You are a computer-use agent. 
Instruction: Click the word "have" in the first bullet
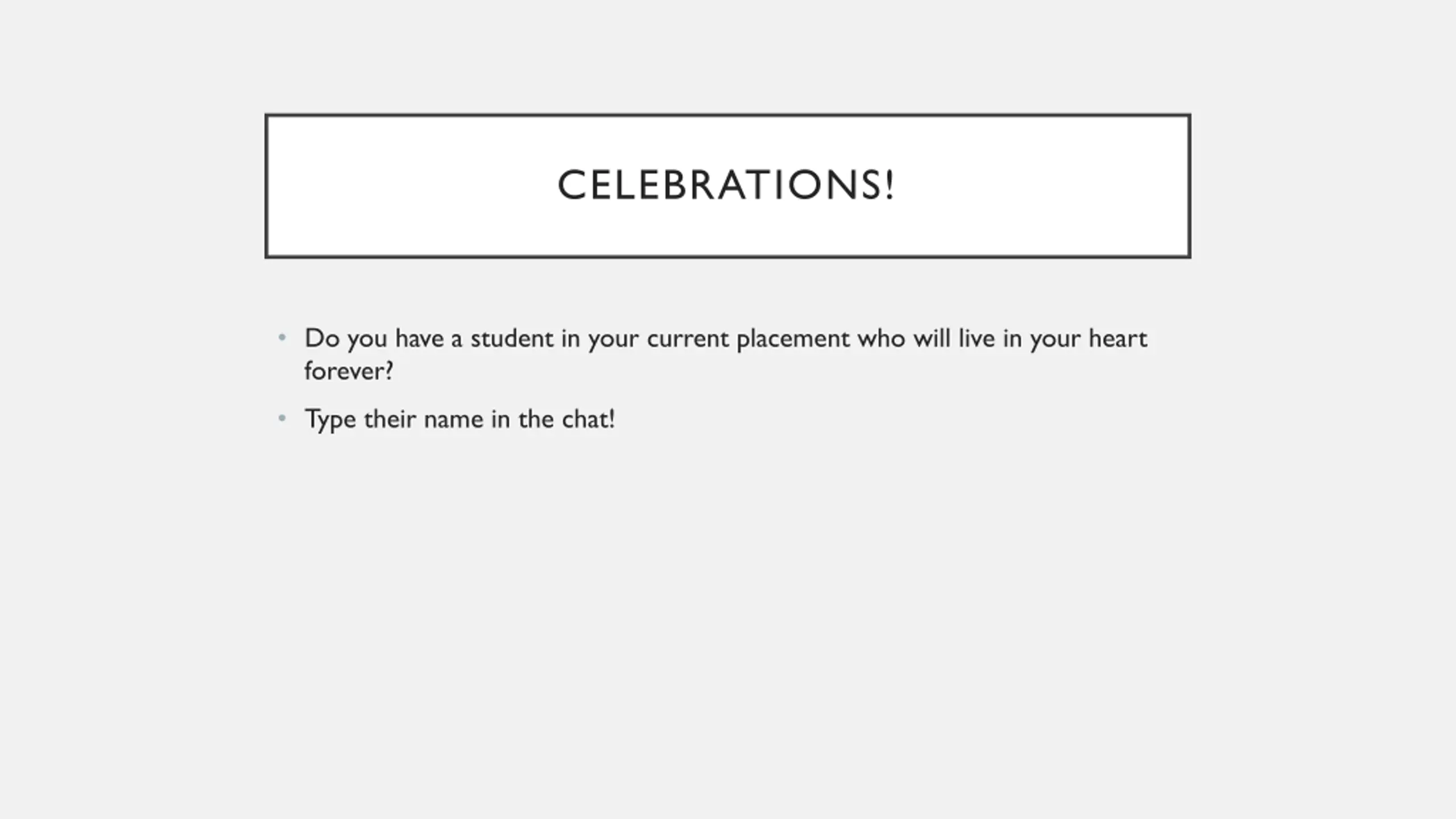[x=419, y=338]
